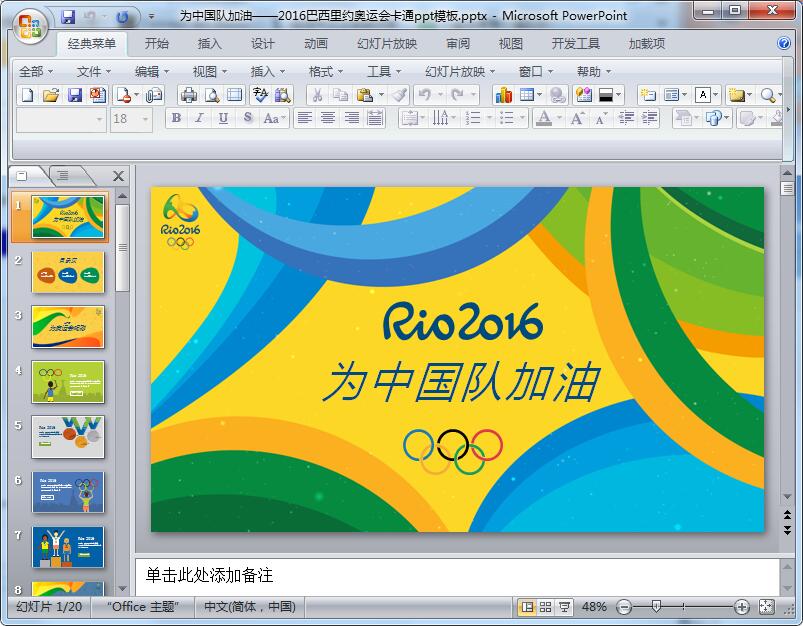The image size is (803, 626).
Task: Insert a table
Action: [x=526, y=95]
